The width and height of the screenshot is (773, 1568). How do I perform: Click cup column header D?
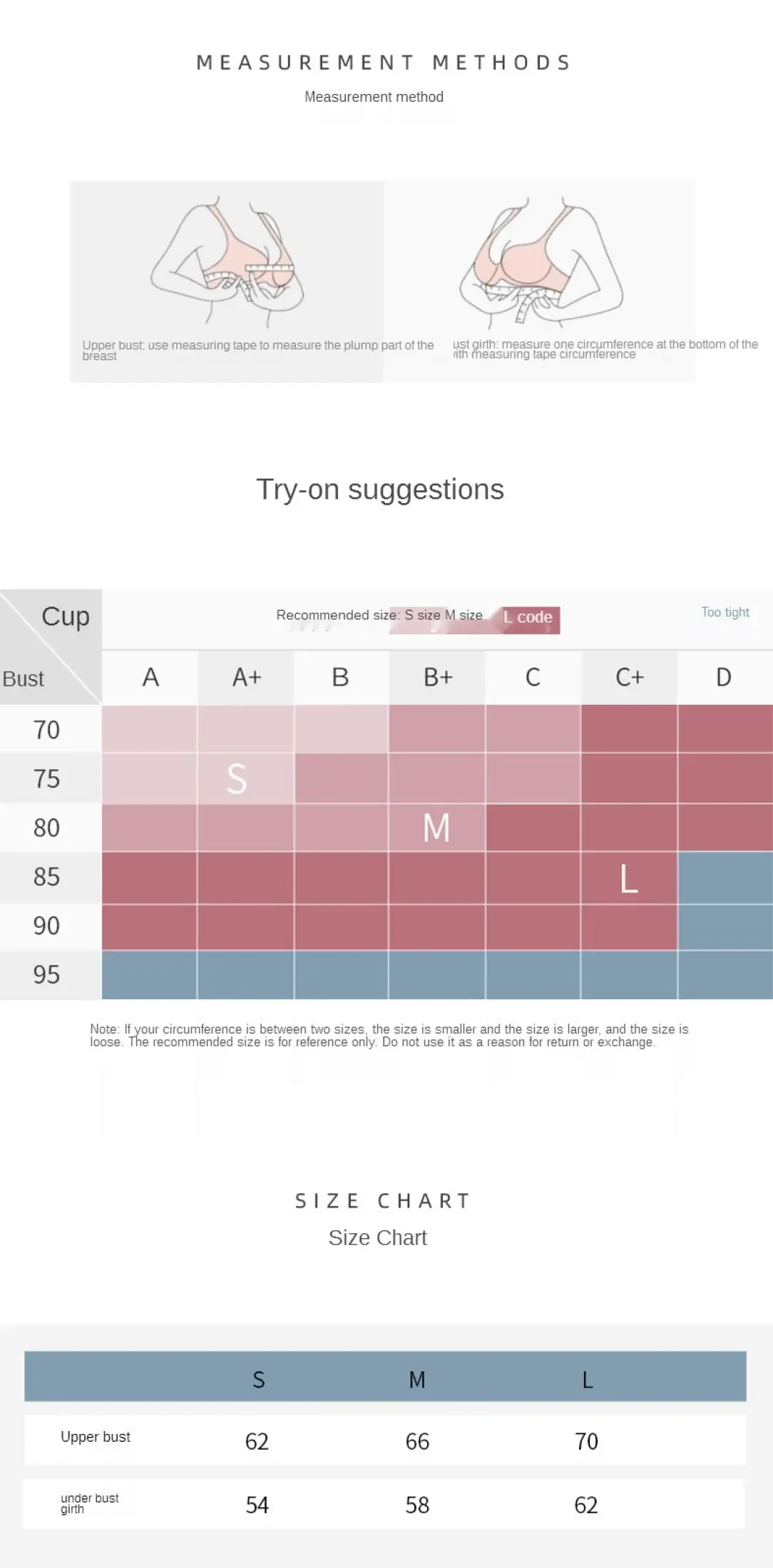tap(725, 677)
